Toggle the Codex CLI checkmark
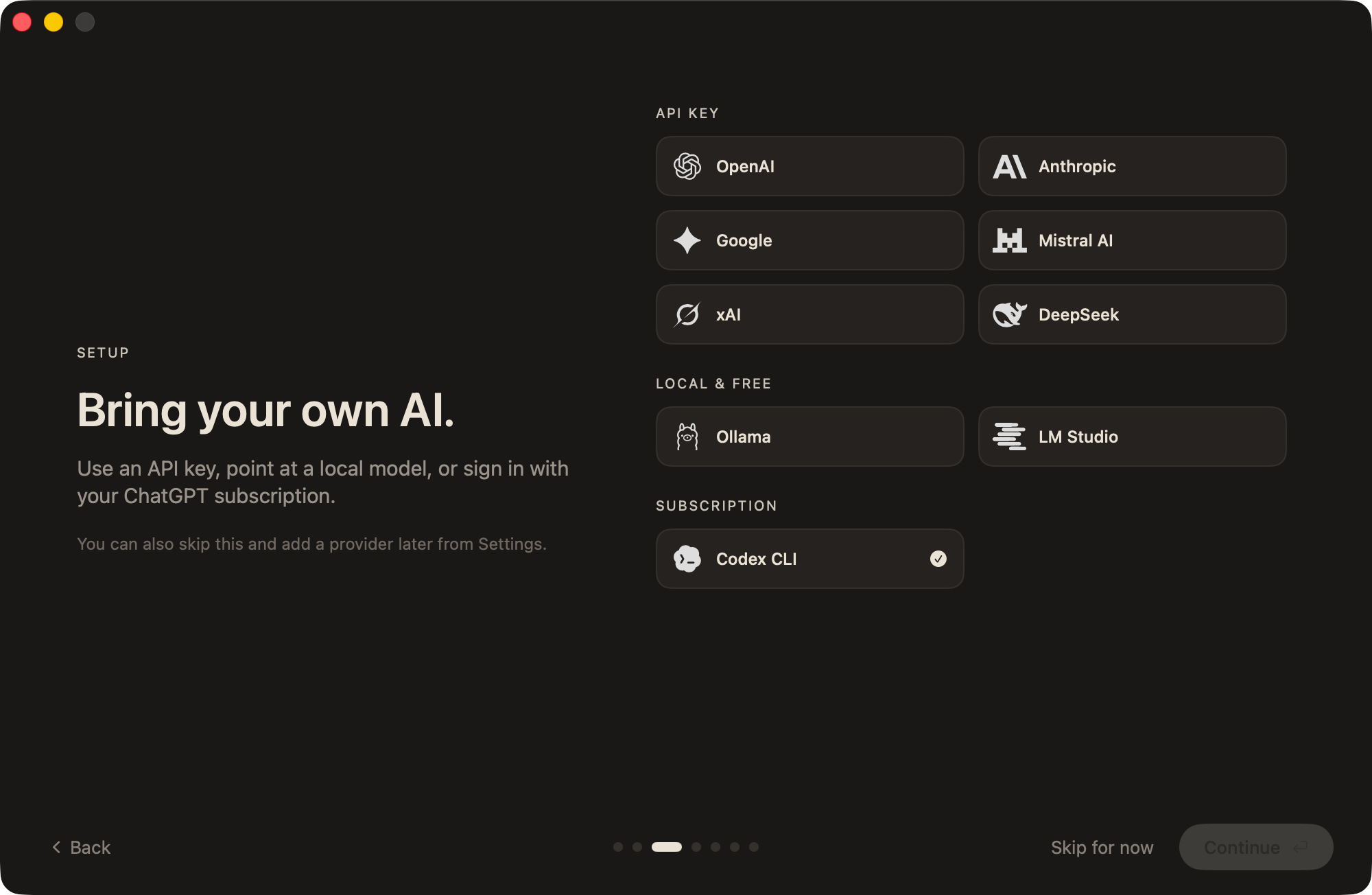The width and height of the screenshot is (1372, 895). (938, 559)
